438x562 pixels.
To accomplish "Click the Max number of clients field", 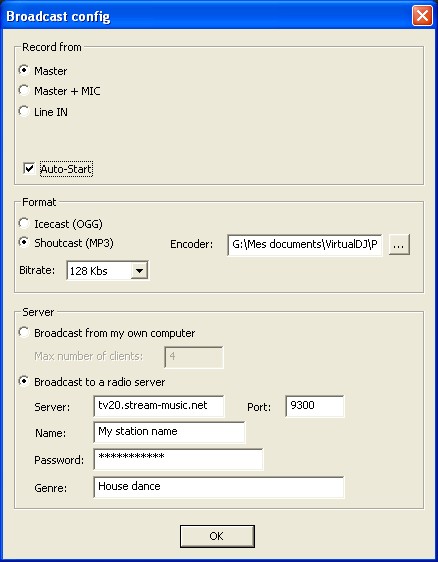I will click(x=194, y=357).
